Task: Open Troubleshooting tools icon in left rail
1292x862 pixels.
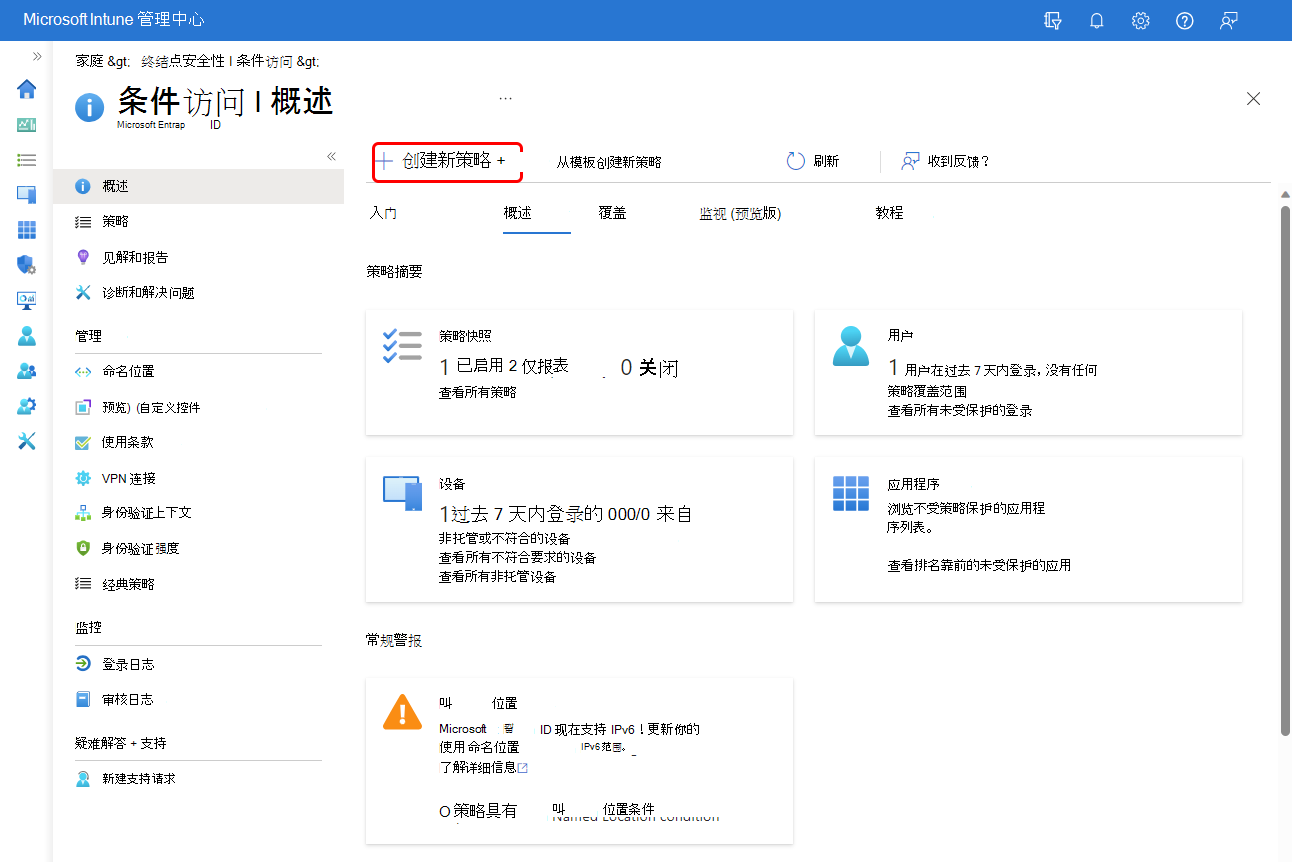Action: tap(27, 441)
